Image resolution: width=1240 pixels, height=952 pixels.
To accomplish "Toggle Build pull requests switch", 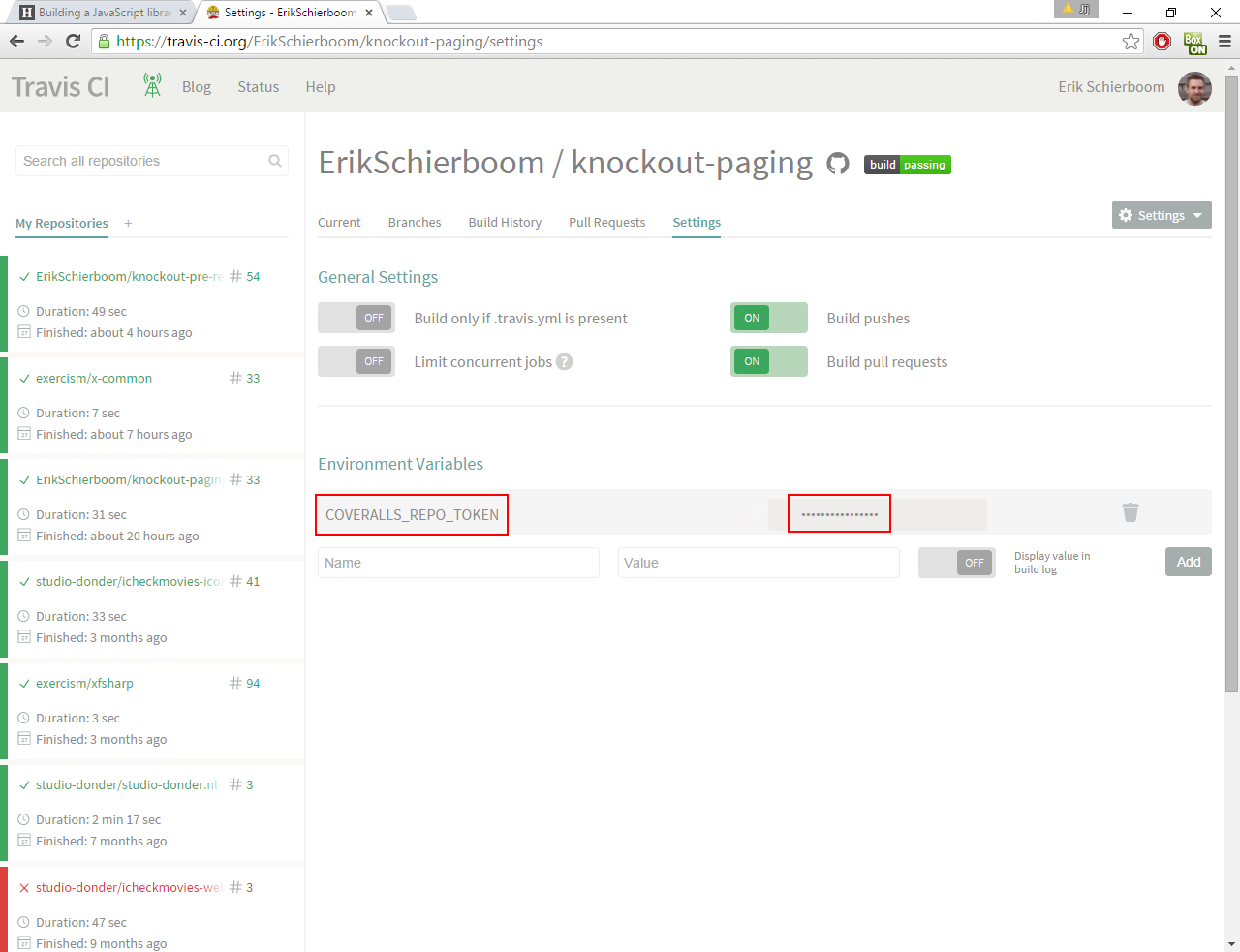I will 769,361.
